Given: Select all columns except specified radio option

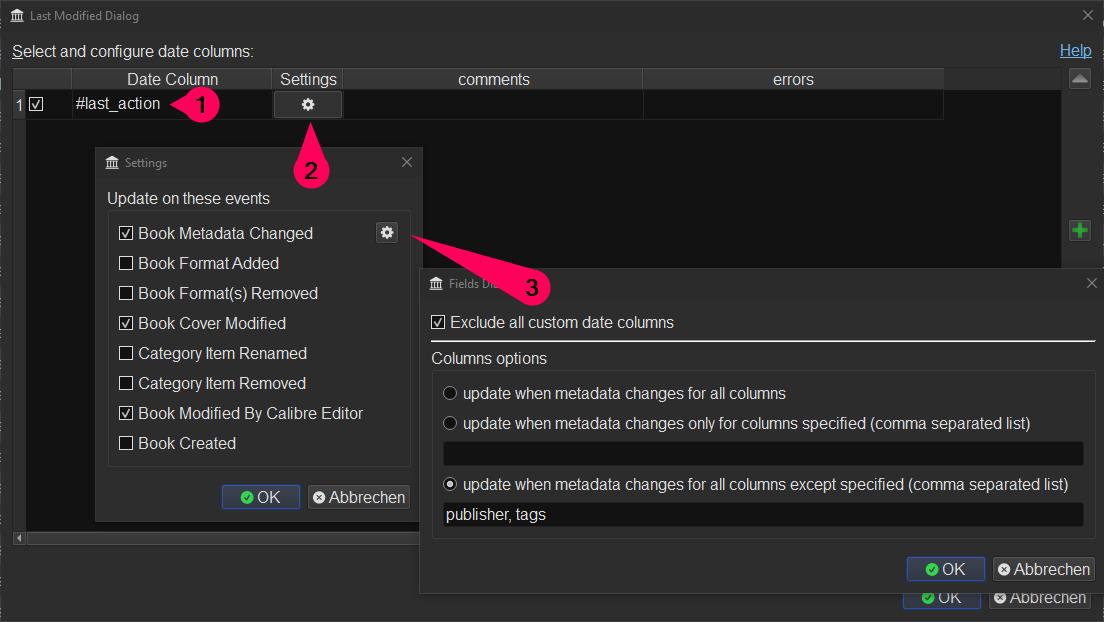Looking at the screenshot, I should pos(450,485).
